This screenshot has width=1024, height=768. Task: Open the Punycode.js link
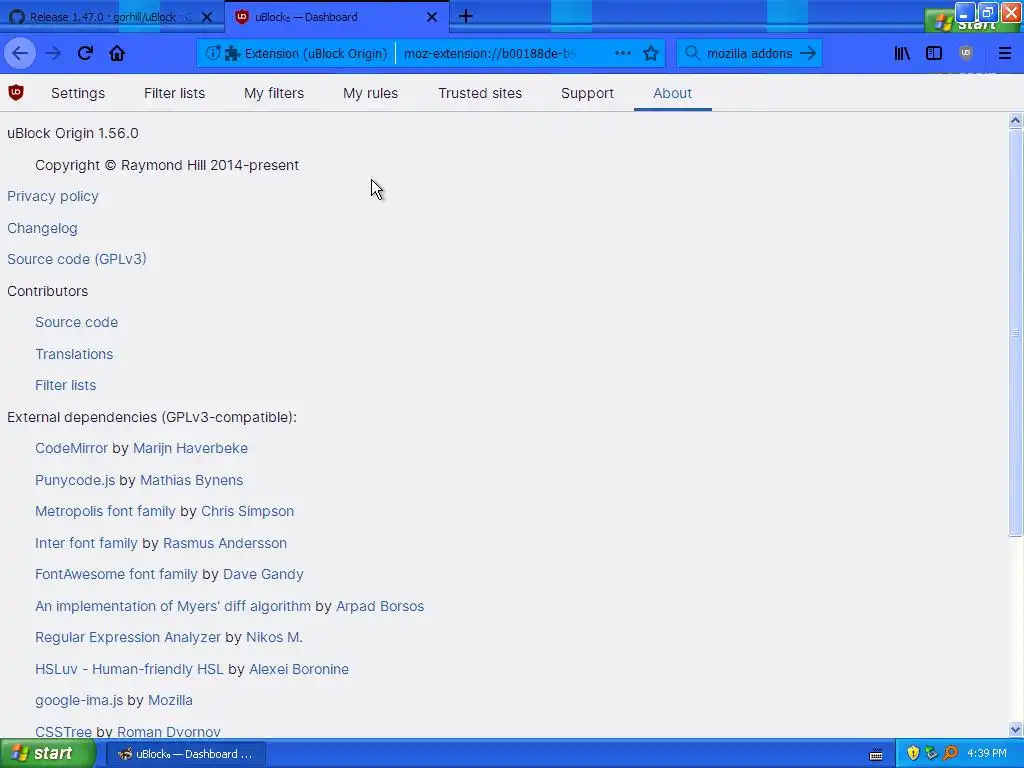point(75,480)
